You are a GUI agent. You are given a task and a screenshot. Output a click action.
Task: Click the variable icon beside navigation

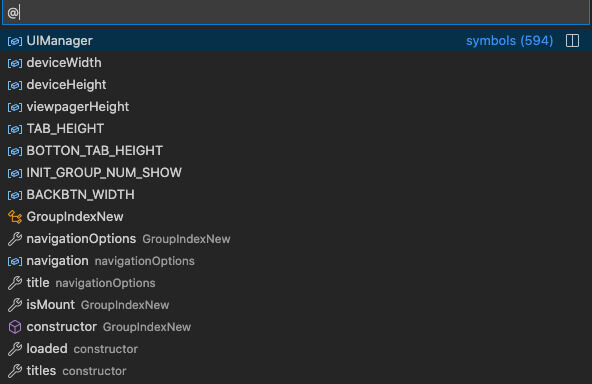[x=15, y=261]
